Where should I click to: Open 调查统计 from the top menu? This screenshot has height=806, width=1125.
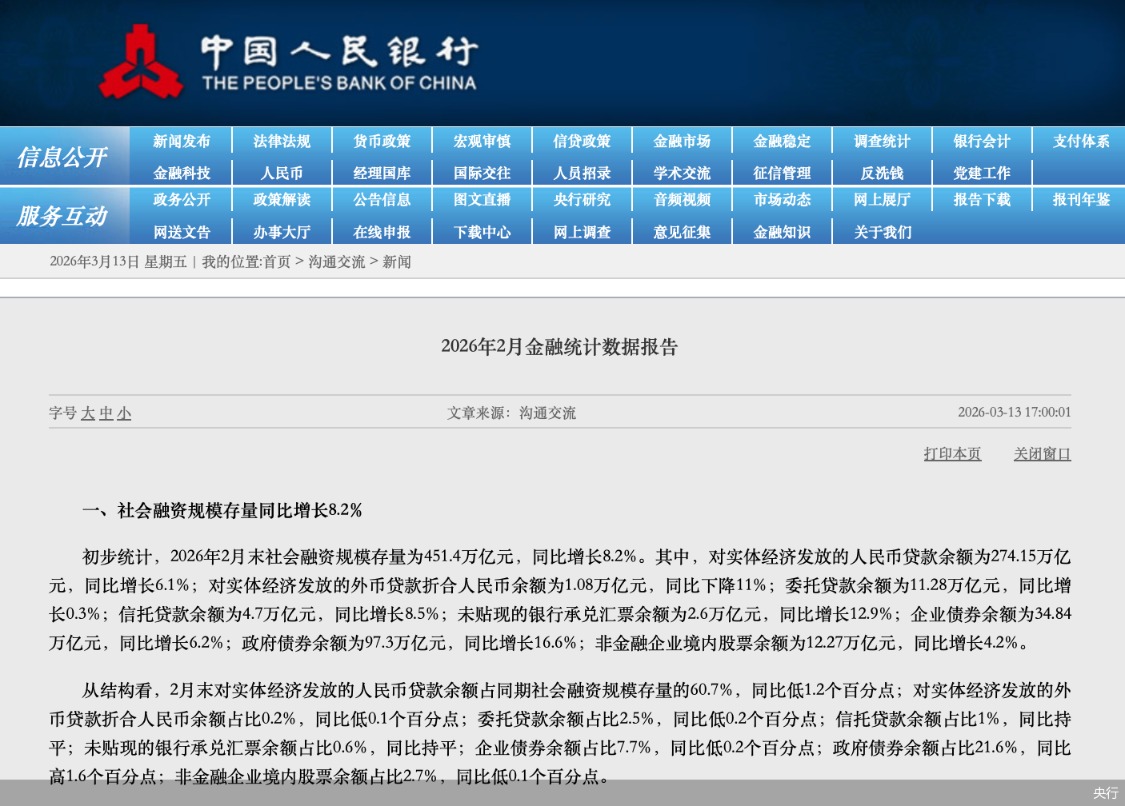coord(883,141)
